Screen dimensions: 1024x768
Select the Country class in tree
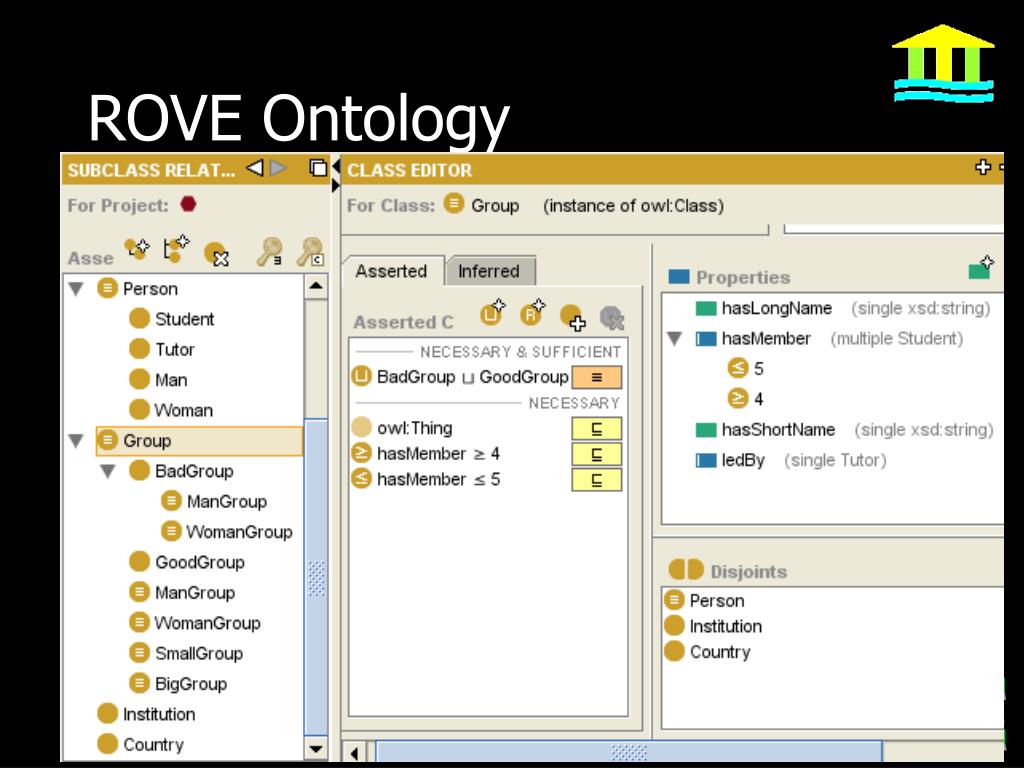(x=140, y=744)
